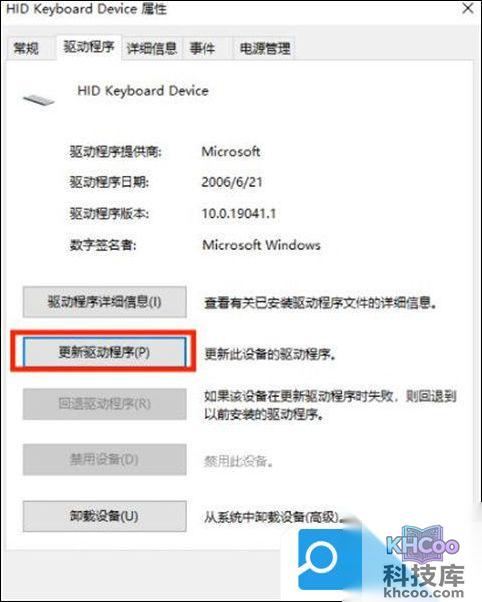Image resolution: width=482 pixels, height=602 pixels.
Task: Click 卸载设备(U) to uninstall the device
Action: pos(104,516)
